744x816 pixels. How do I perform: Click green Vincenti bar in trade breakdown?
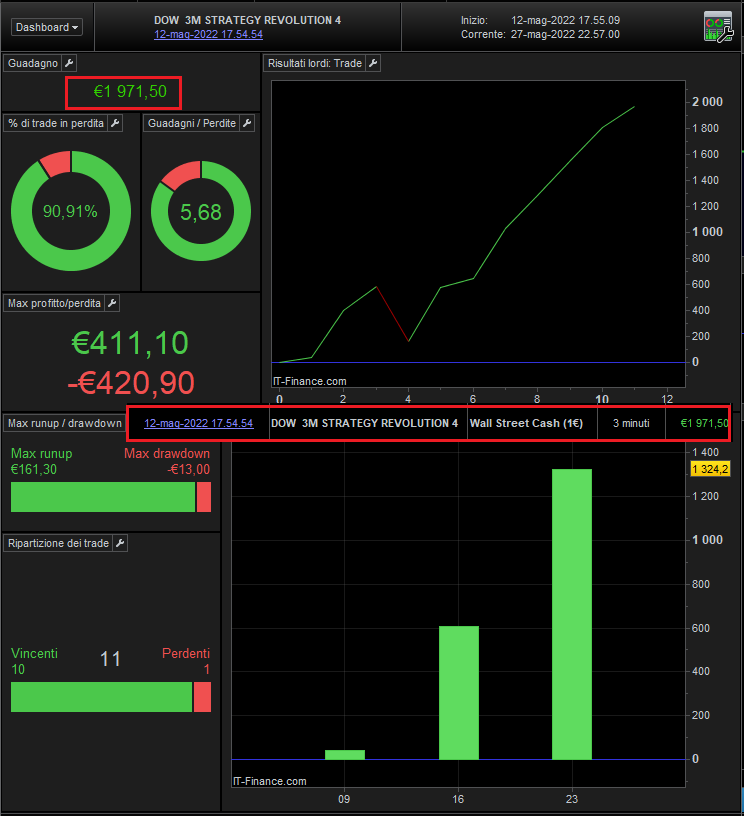(x=101, y=697)
